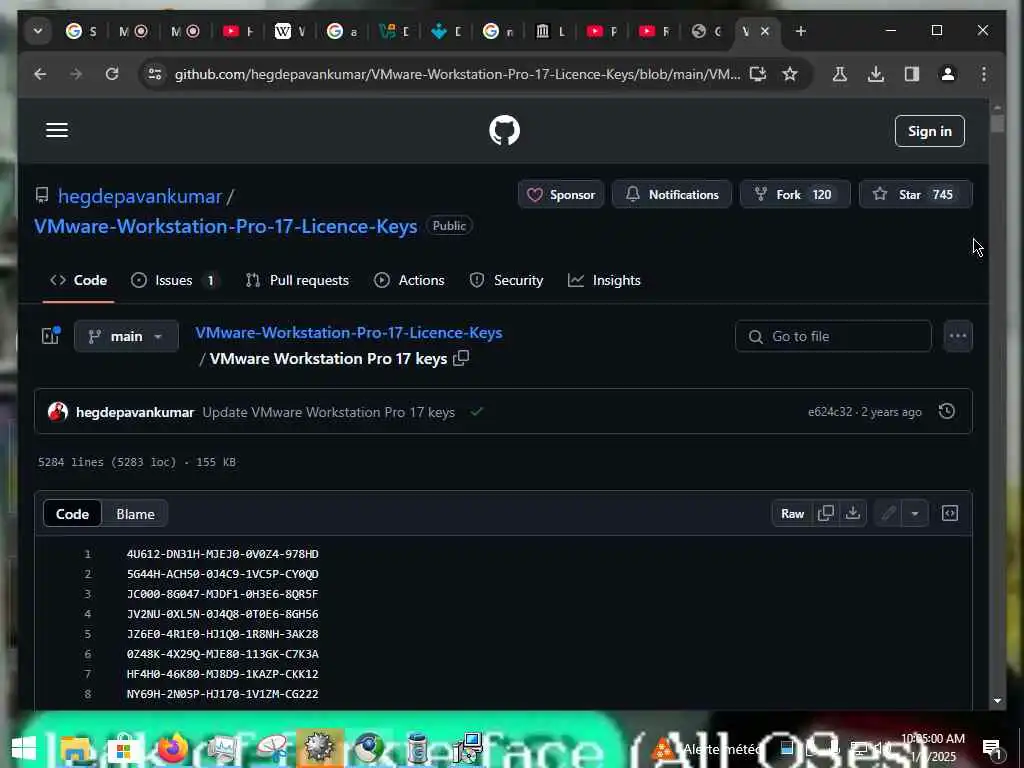Click the address bar URL
This screenshot has width=1024, height=768.
tap(457, 74)
